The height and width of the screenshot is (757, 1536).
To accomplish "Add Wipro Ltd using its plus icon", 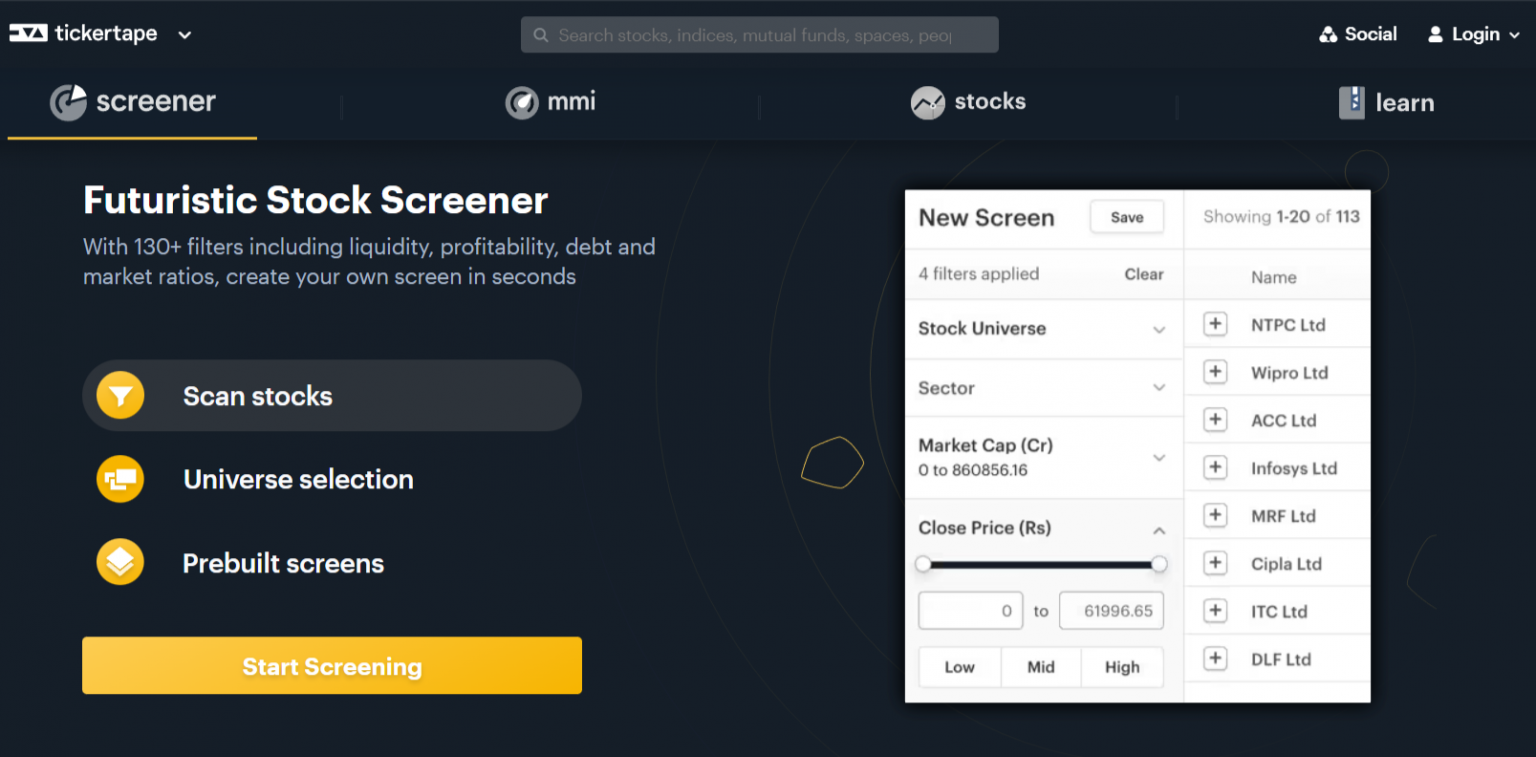I will [1215, 371].
